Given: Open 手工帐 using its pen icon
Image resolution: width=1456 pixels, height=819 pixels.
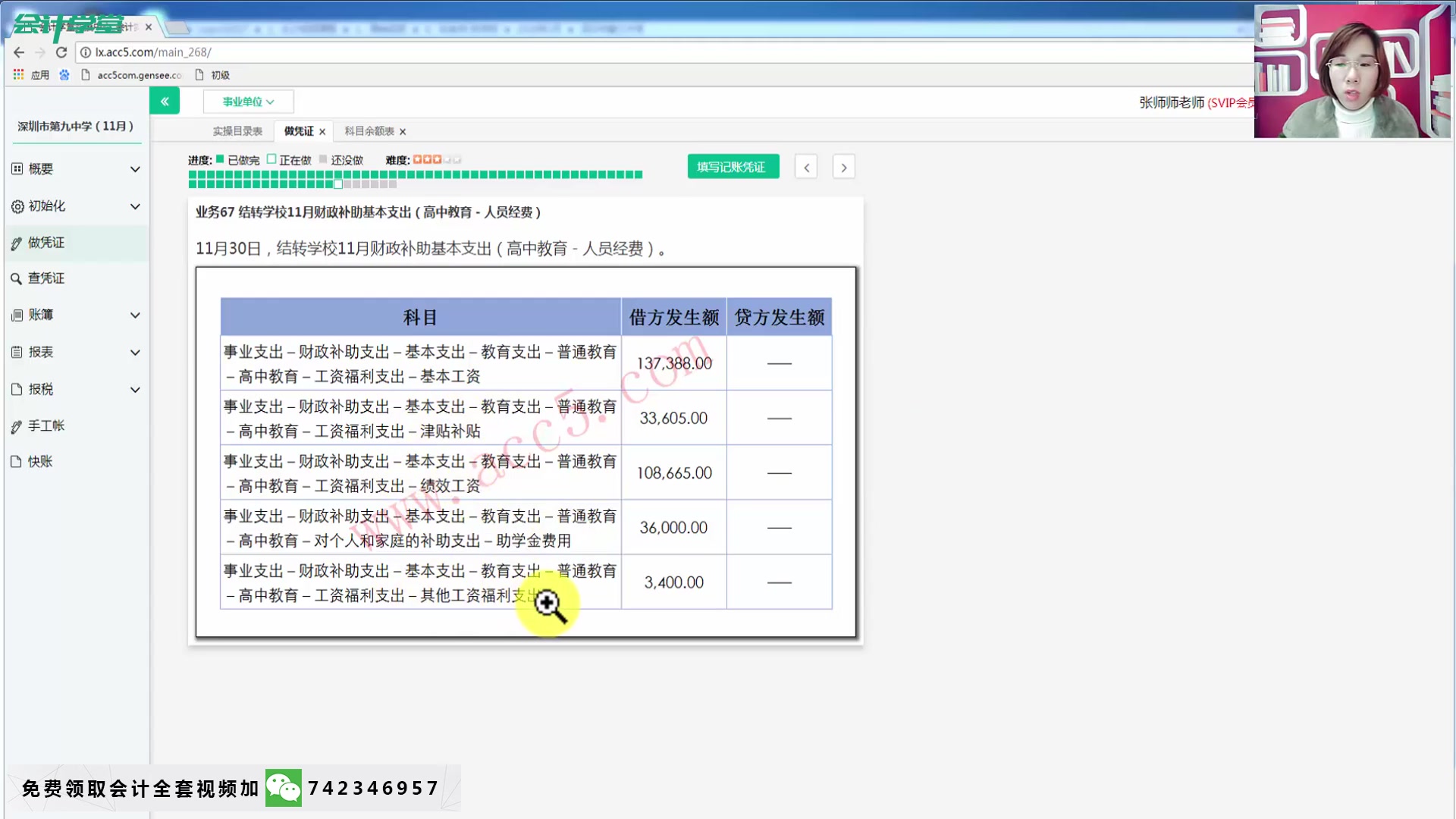Looking at the screenshot, I should point(17,425).
